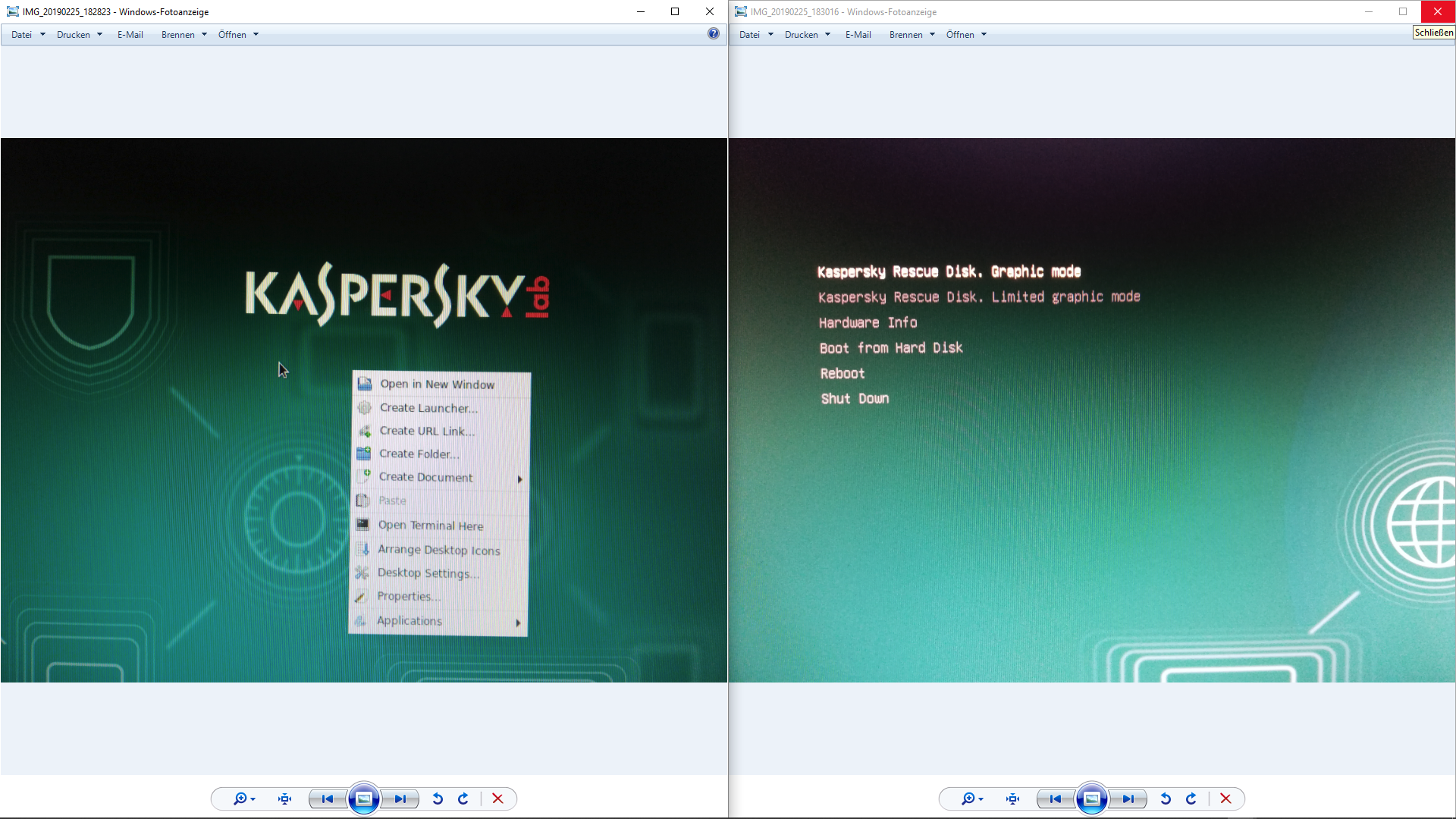Rotate right image clockwise
Image resolution: width=1456 pixels, height=819 pixels.
[x=1191, y=799]
